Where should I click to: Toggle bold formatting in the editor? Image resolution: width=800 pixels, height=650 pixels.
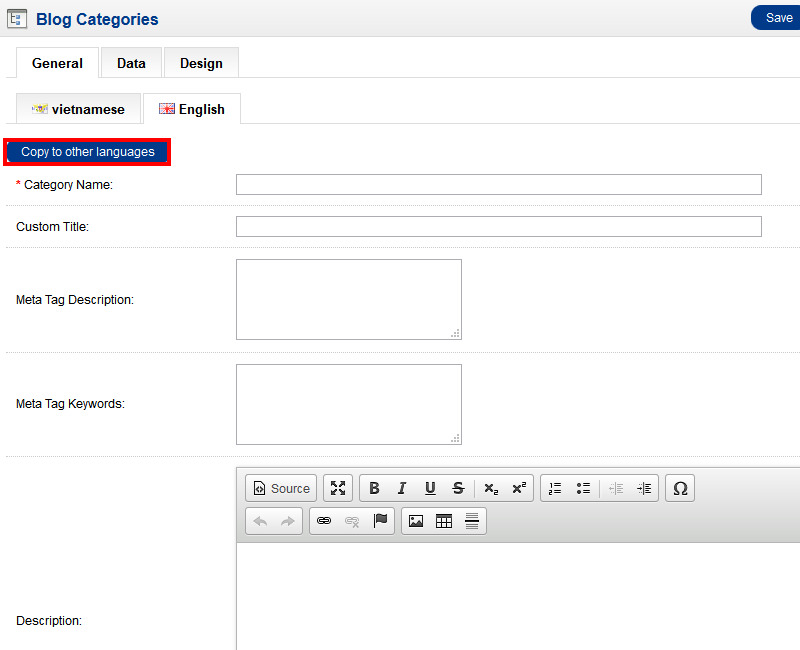point(374,488)
